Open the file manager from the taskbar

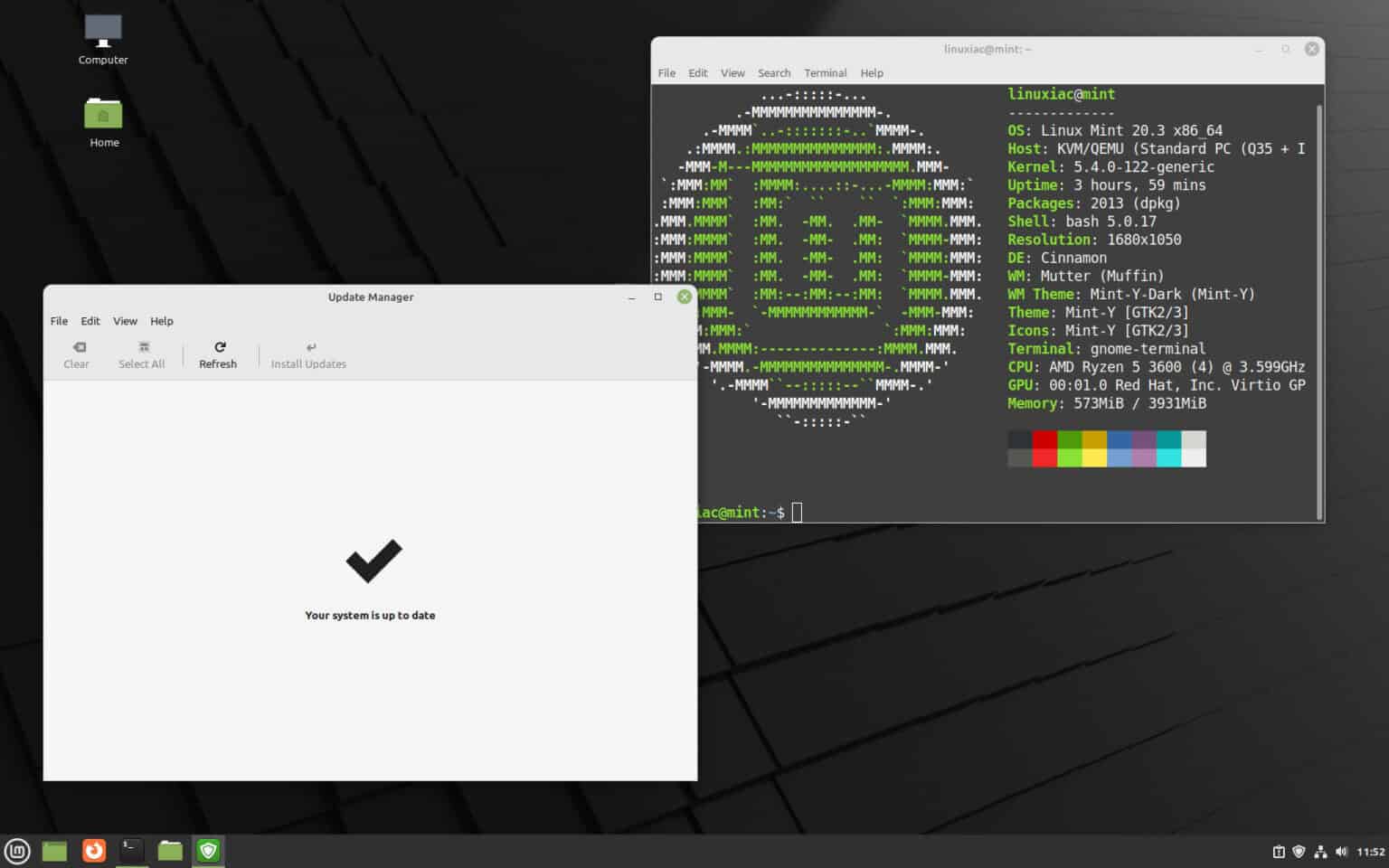[x=169, y=850]
